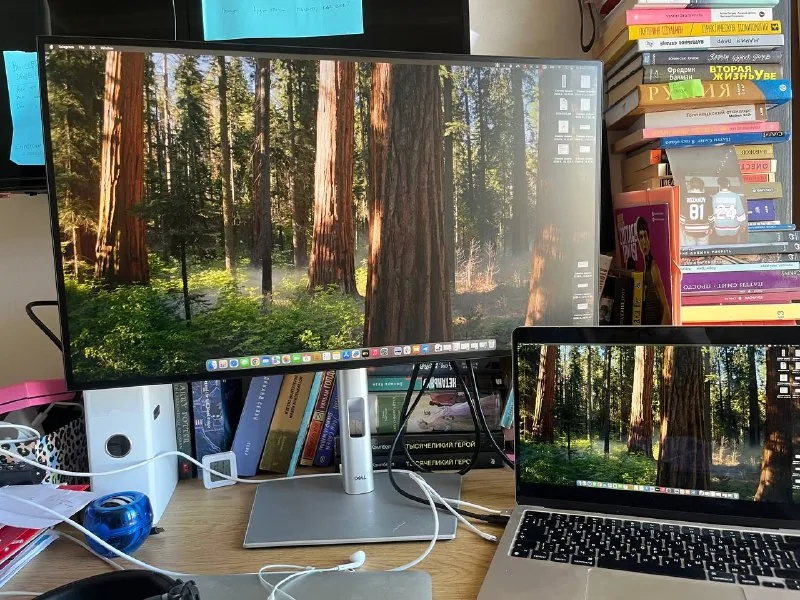Screen dimensions: 800x600
Task: Open Messages in the external monitor's Dock
Action: (x=244, y=362)
